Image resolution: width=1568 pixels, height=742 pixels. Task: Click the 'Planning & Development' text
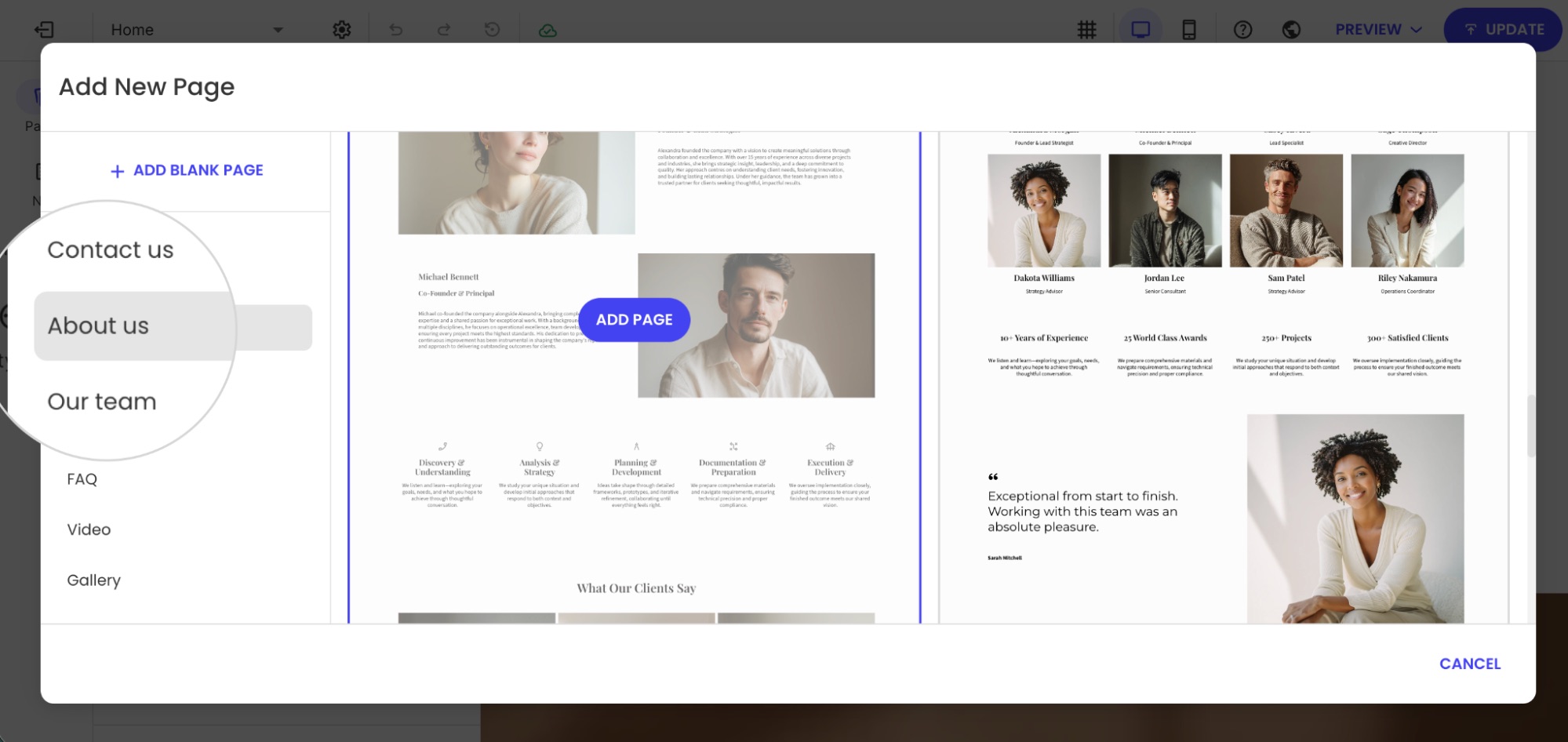636,467
